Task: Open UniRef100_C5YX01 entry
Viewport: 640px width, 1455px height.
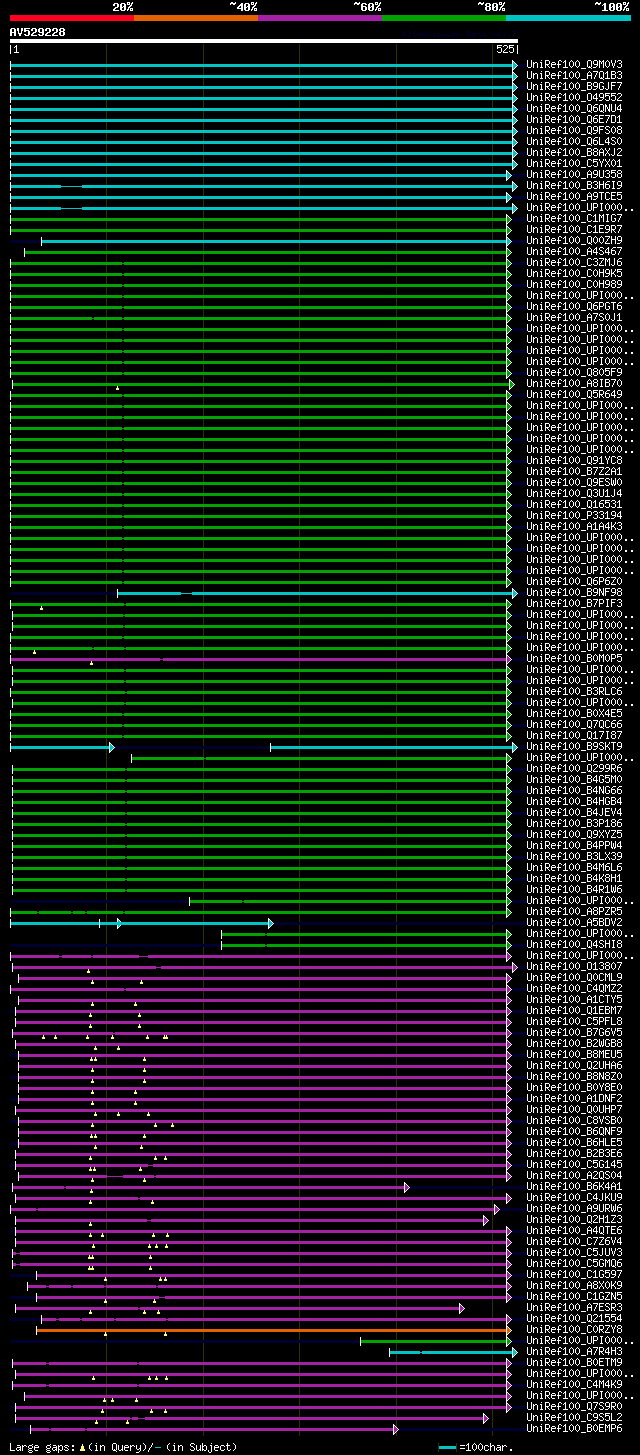Action: tap(575, 163)
